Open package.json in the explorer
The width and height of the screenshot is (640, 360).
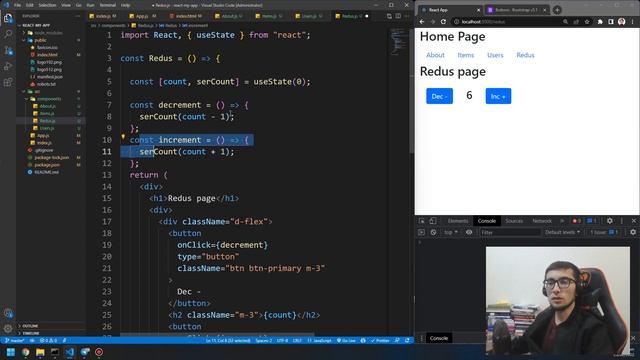[x=47, y=165]
